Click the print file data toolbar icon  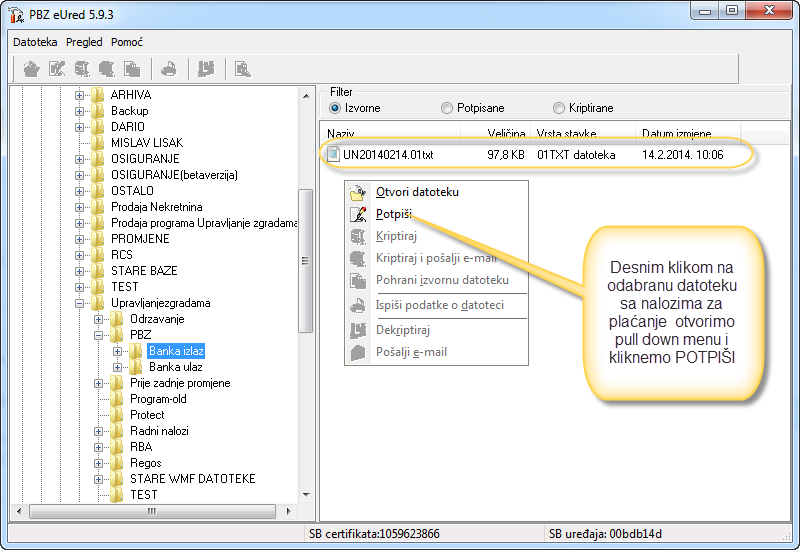(169, 68)
